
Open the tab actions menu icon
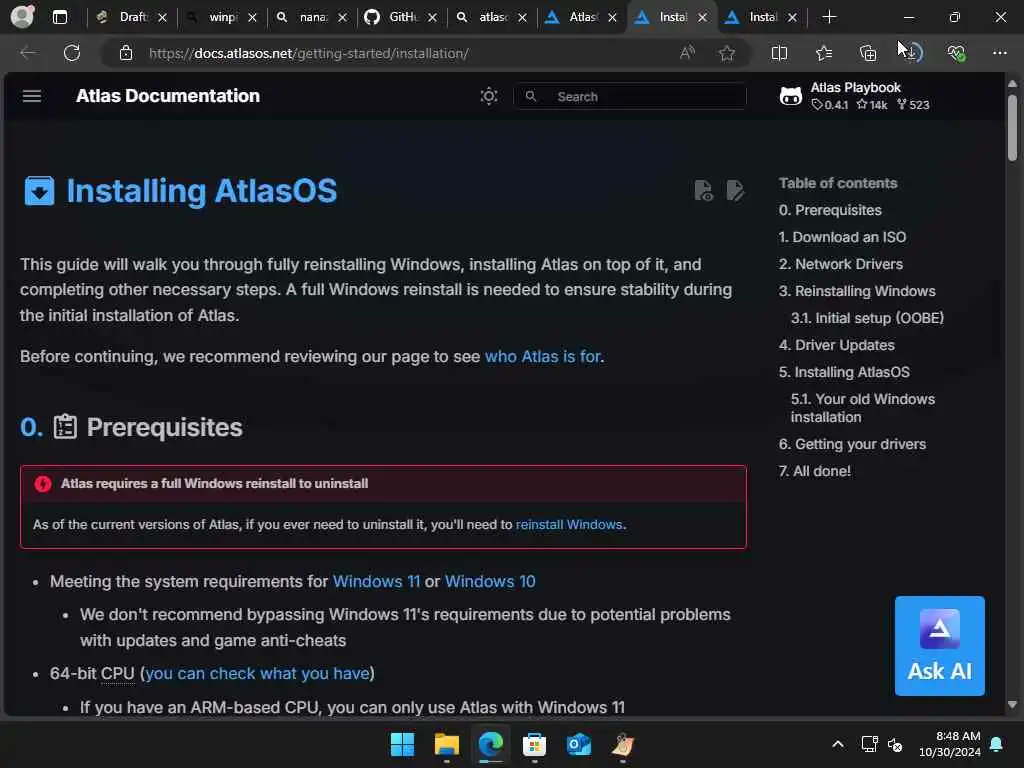59,17
